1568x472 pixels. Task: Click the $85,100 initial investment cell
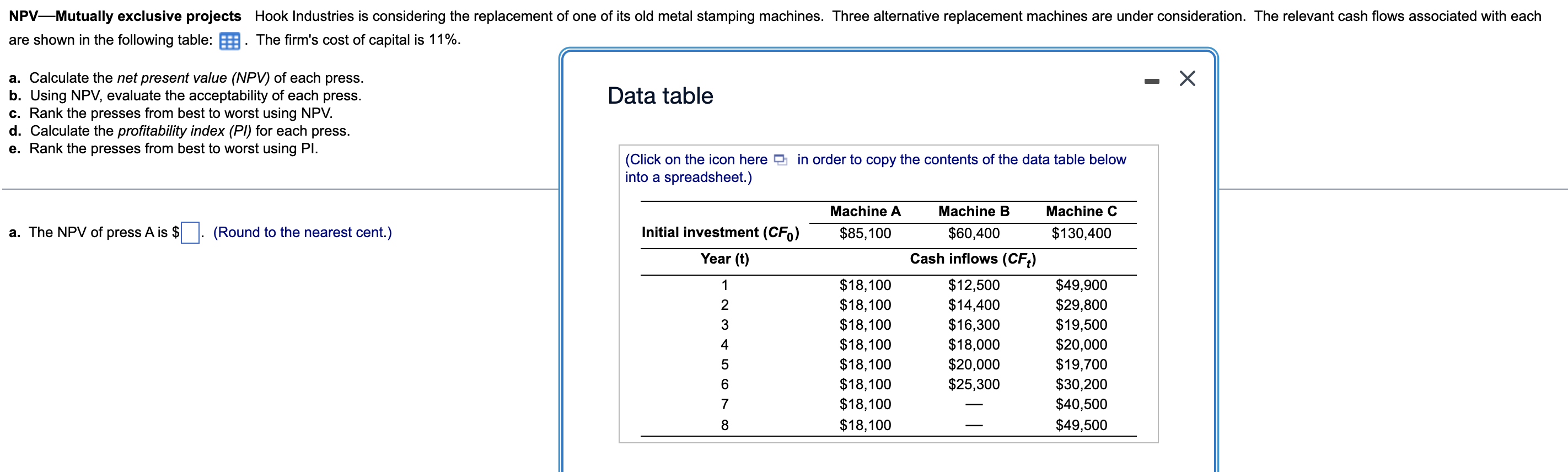tap(865, 233)
